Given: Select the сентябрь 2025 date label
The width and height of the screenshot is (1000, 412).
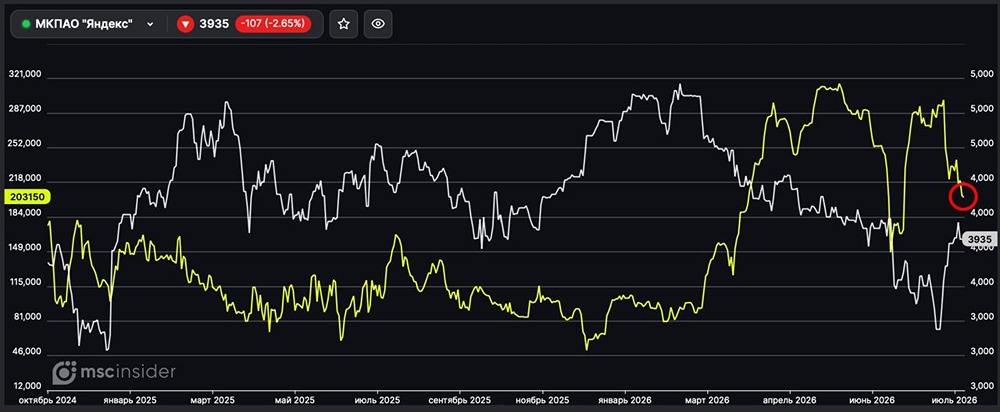Looking at the screenshot, I should (x=459, y=401).
